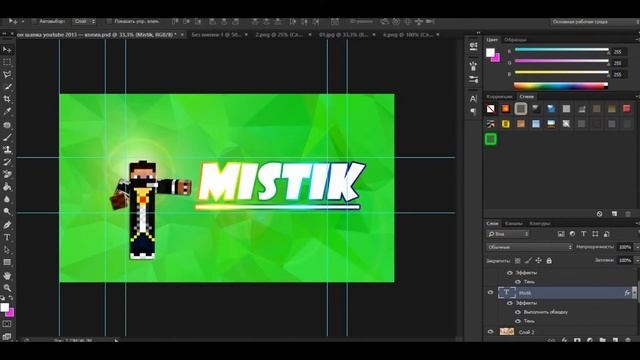The image size is (640, 360).
Task: Open the opacity percentage dropdown arrow
Action: pyautogui.click(x=637, y=247)
